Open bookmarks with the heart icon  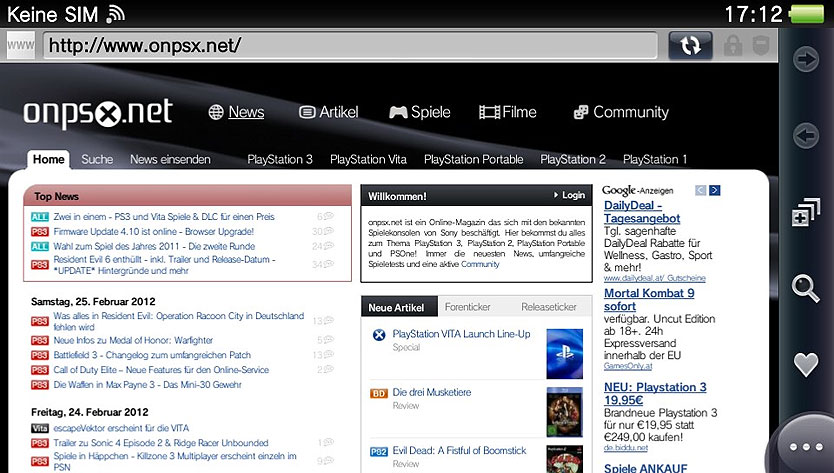coord(805,364)
